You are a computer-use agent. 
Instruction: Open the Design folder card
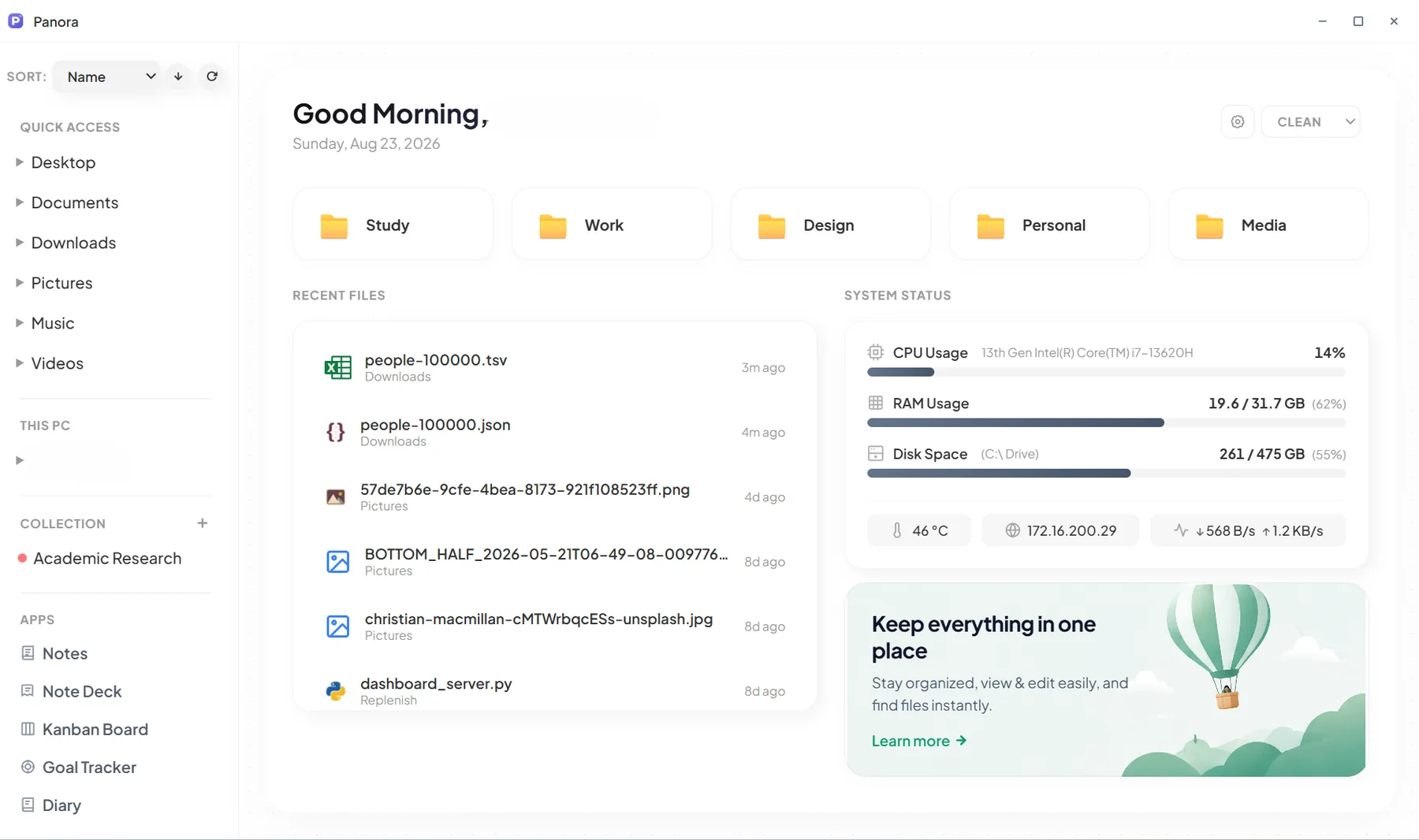point(831,225)
